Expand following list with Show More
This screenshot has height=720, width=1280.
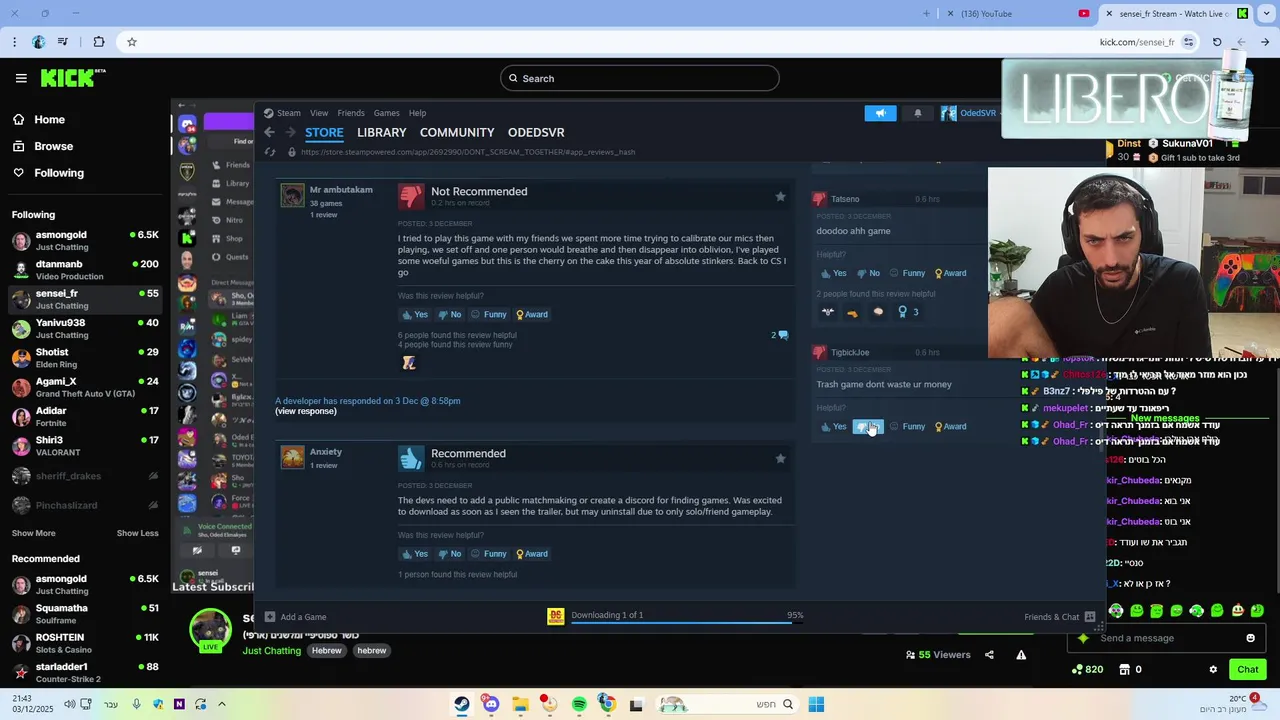(34, 533)
